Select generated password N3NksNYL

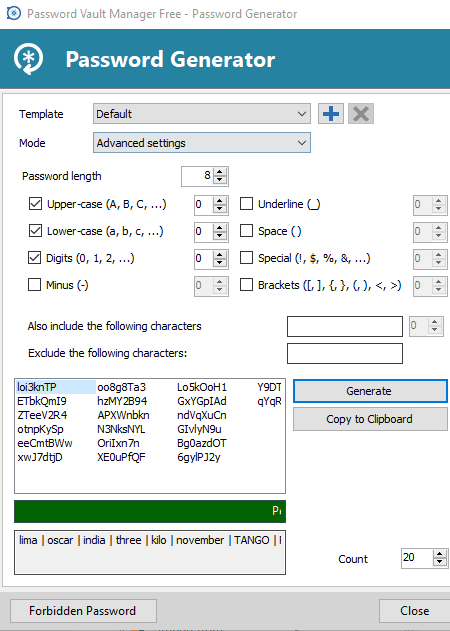click(121, 429)
